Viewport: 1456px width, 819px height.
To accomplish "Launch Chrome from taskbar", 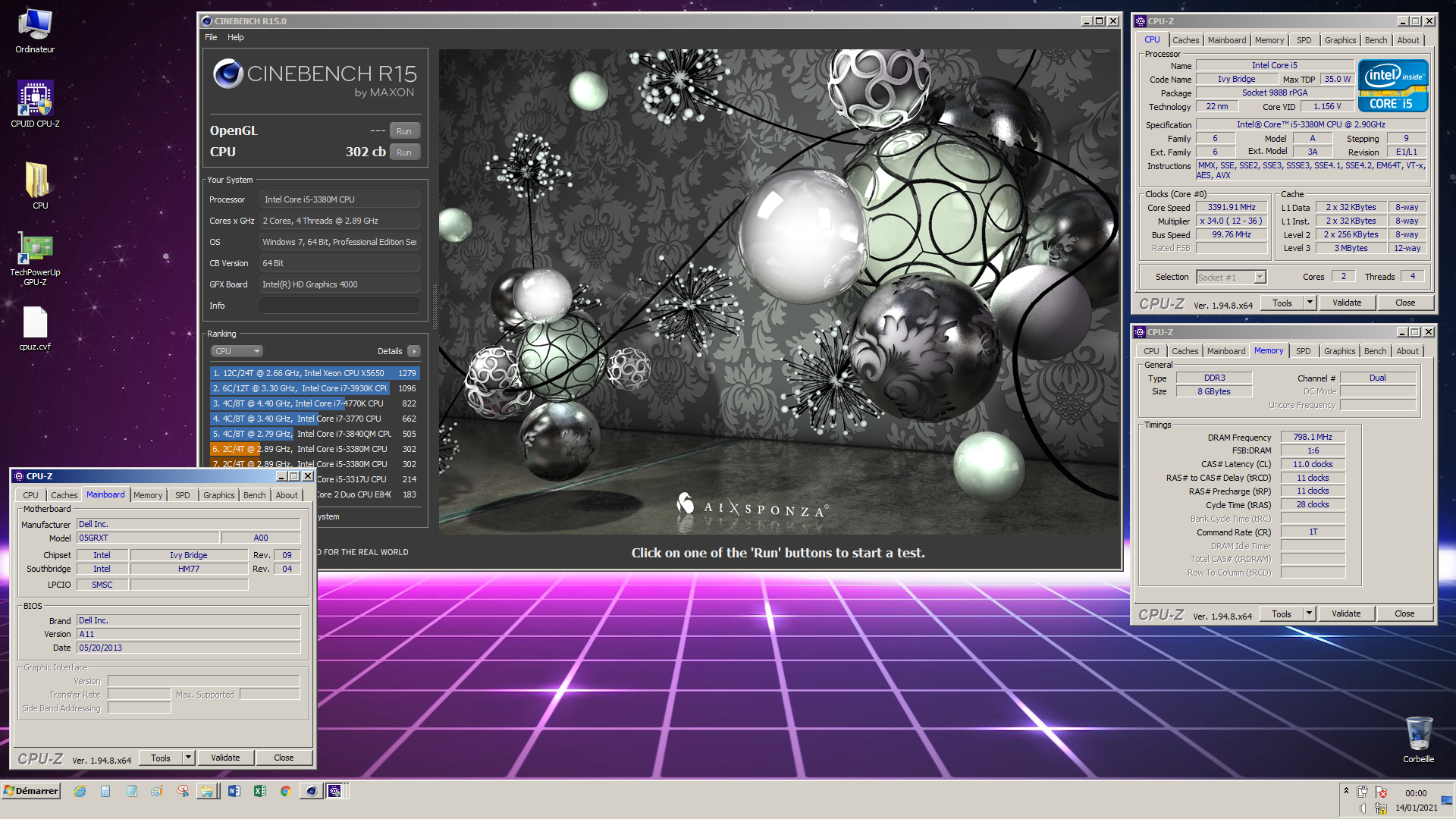I will [x=285, y=791].
